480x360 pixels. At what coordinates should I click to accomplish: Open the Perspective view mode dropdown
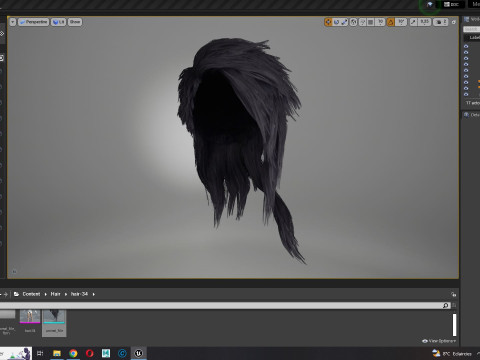33,22
